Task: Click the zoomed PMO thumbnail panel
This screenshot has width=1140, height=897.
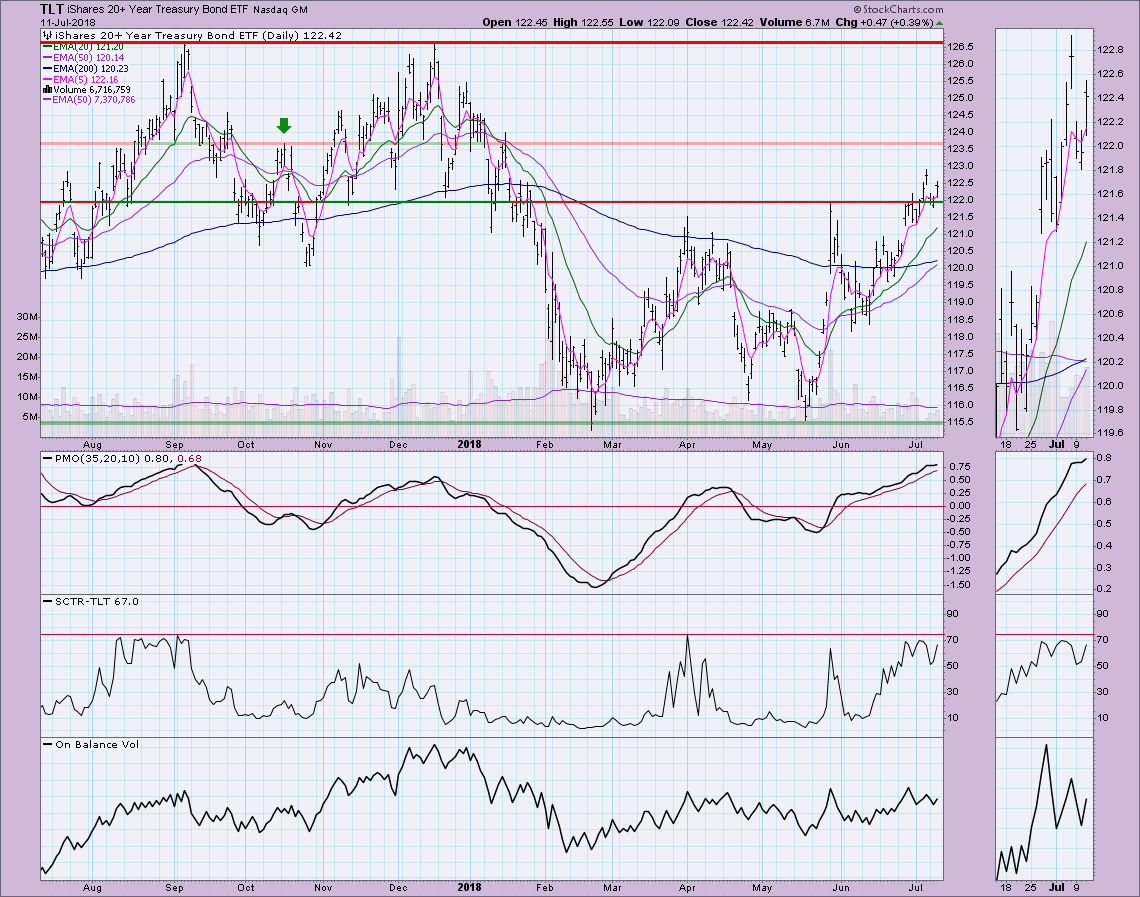Action: (1043, 522)
